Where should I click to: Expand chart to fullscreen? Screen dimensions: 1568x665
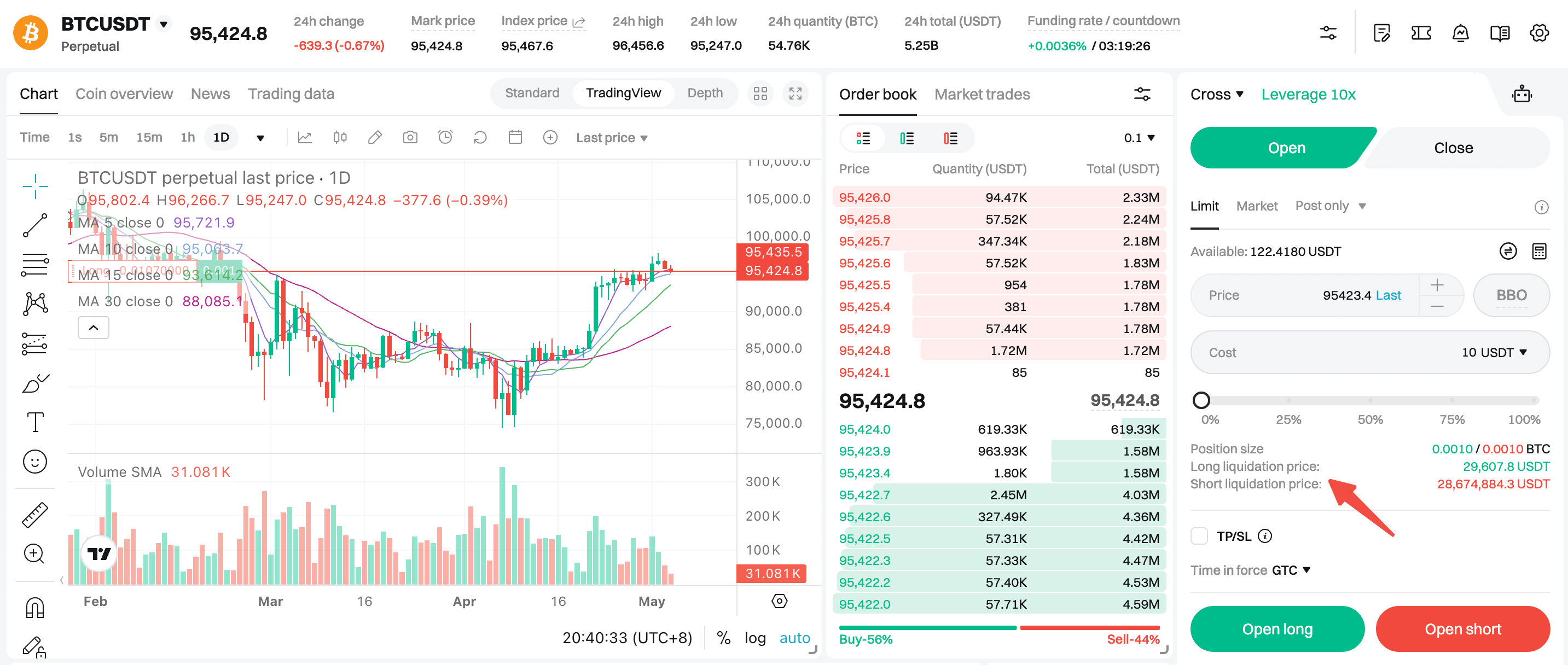tap(795, 94)
